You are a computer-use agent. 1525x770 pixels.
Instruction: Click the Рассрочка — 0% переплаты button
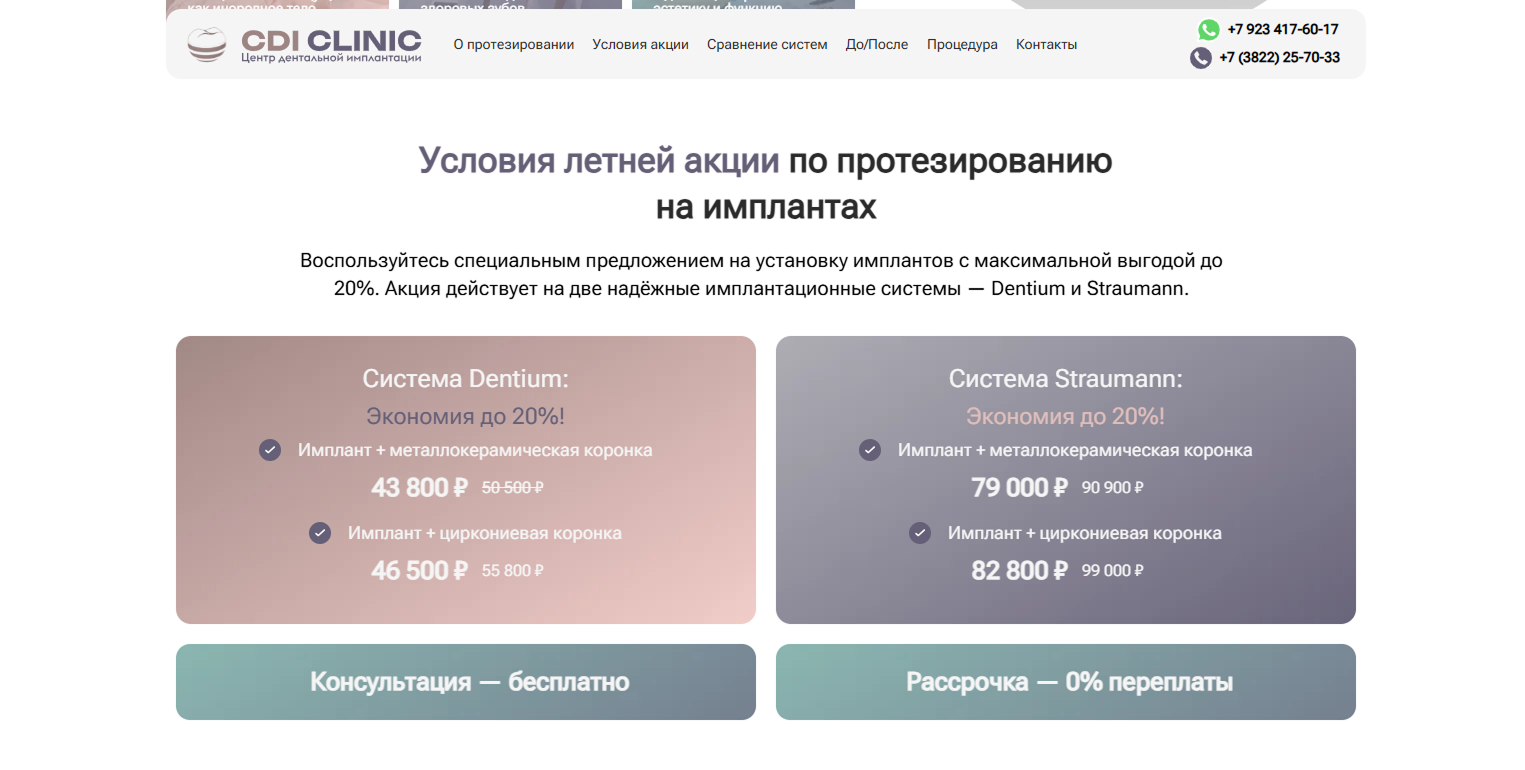point(1065,682)
